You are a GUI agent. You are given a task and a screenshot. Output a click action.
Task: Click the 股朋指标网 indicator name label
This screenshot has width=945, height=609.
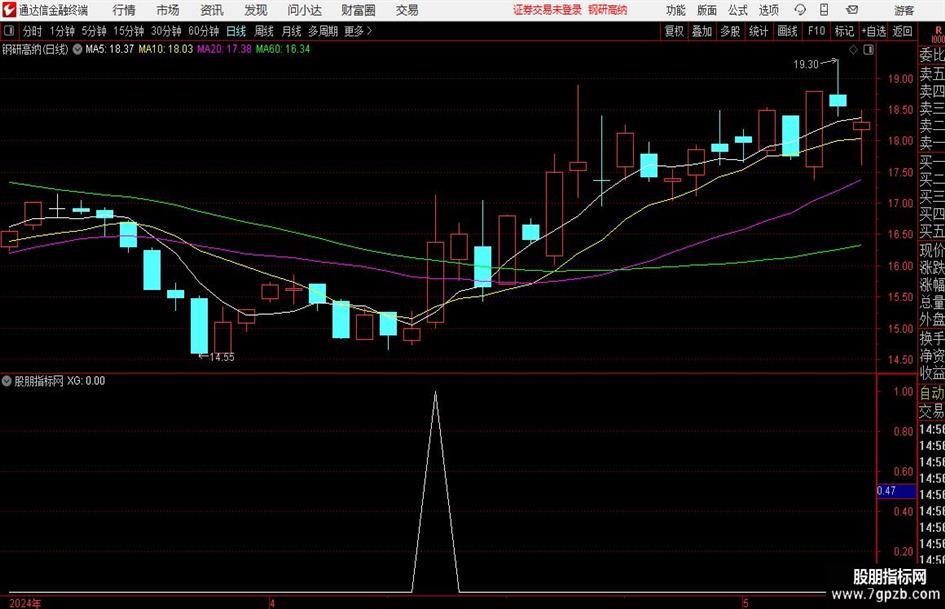click(x=39, y=381)
